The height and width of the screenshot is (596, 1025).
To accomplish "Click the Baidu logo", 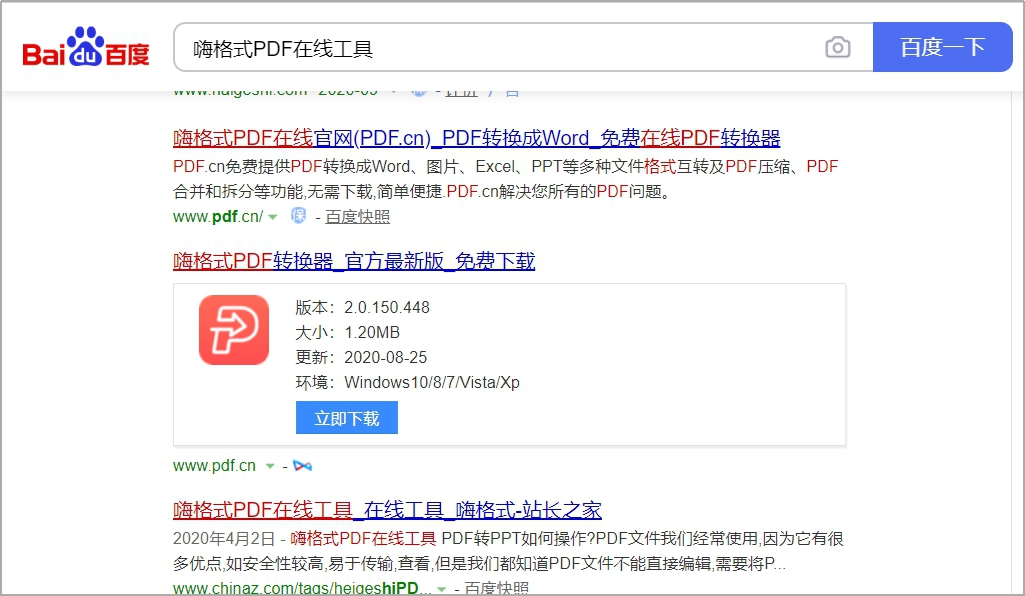I will click(x=86, y=47).
